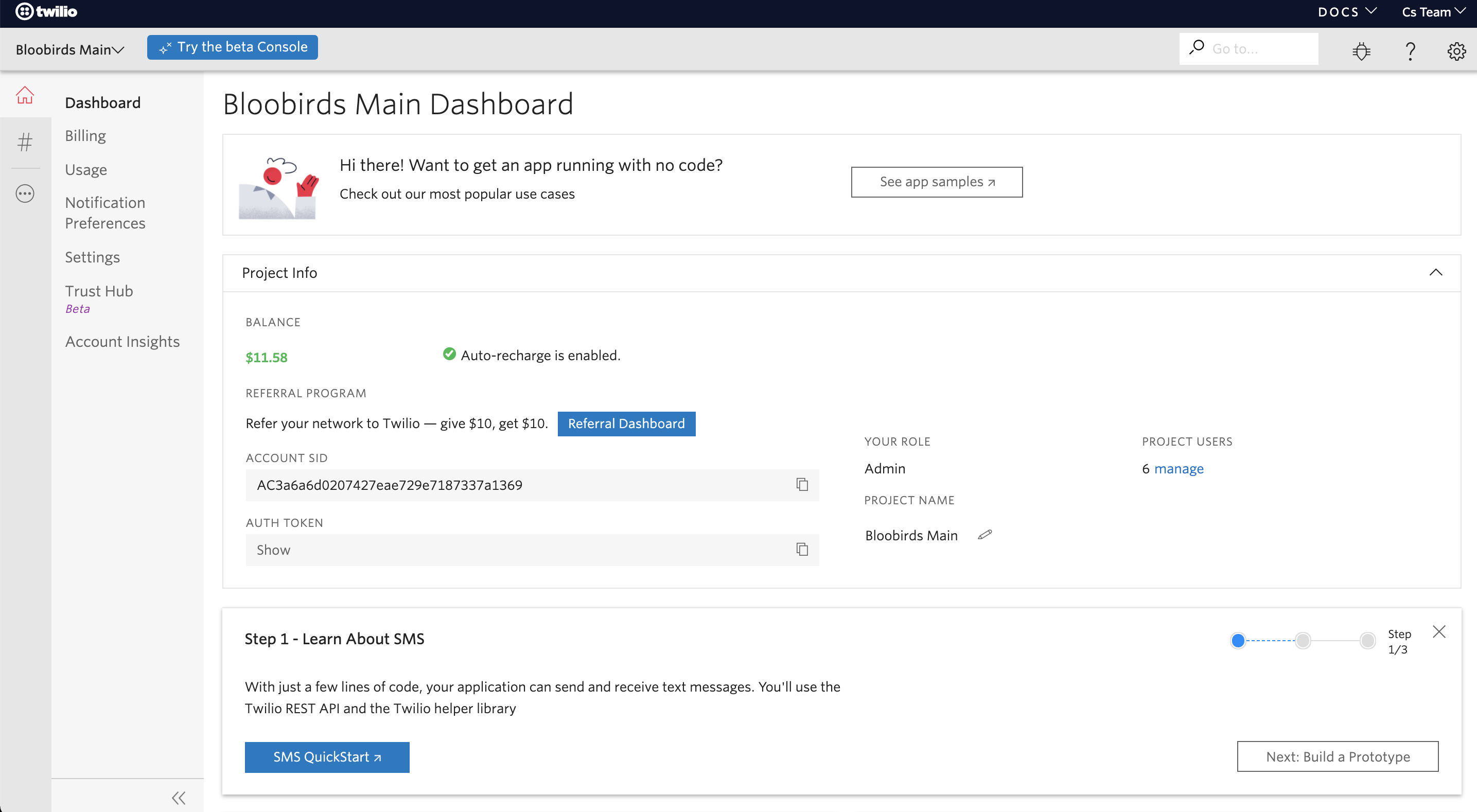The width and height of the screenshot is (1477, 812).
Task: Click the search magnifier icon
Action: (x=1197, y=47)
